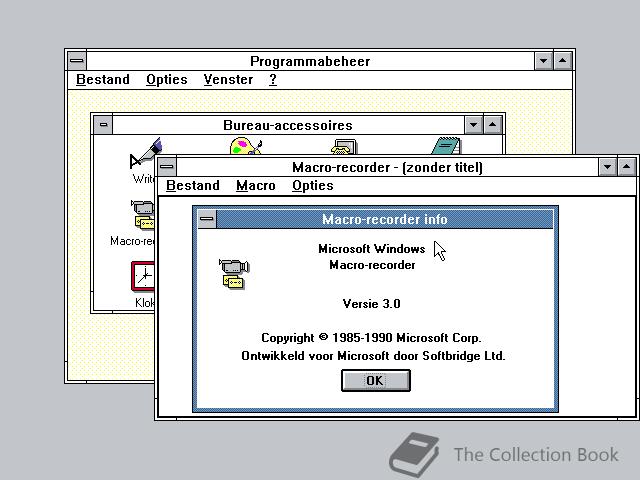Open the ? help menu in Programmabeheer

tap(273, 79)
